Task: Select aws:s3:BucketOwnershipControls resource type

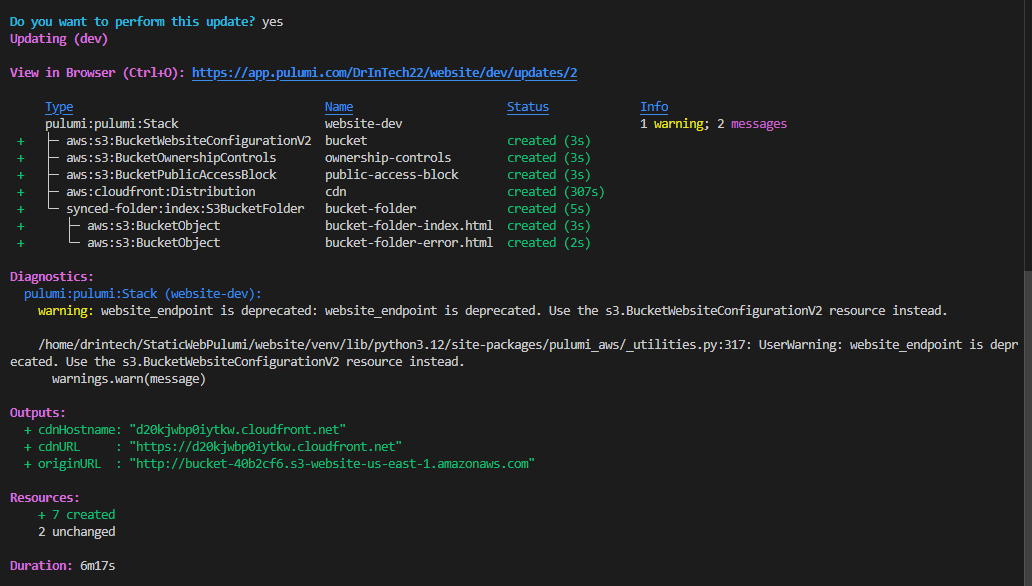Action: 171,158
